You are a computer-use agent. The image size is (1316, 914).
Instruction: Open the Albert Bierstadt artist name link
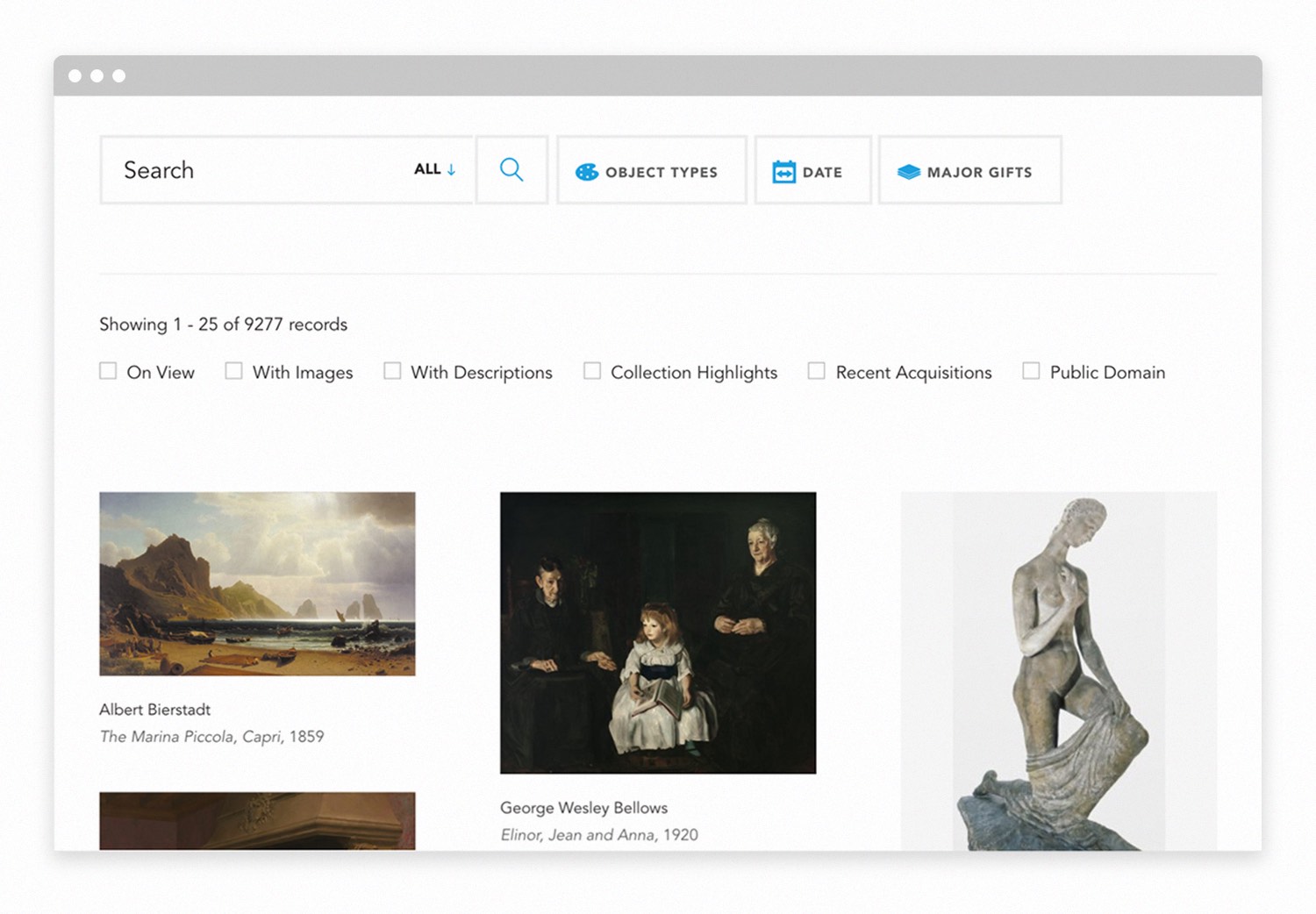click(154, 710)
